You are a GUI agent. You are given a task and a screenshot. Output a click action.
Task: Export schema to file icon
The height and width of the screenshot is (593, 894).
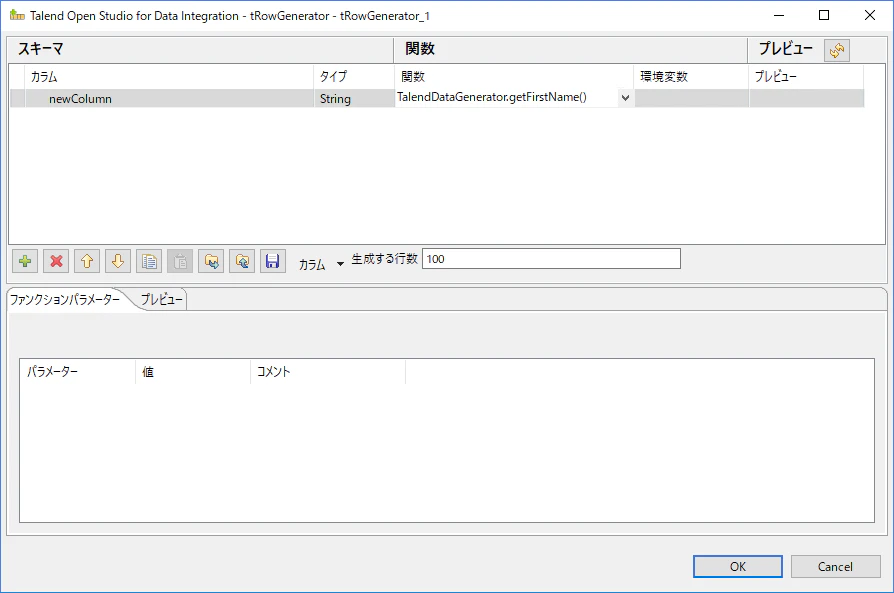point(242,262)
